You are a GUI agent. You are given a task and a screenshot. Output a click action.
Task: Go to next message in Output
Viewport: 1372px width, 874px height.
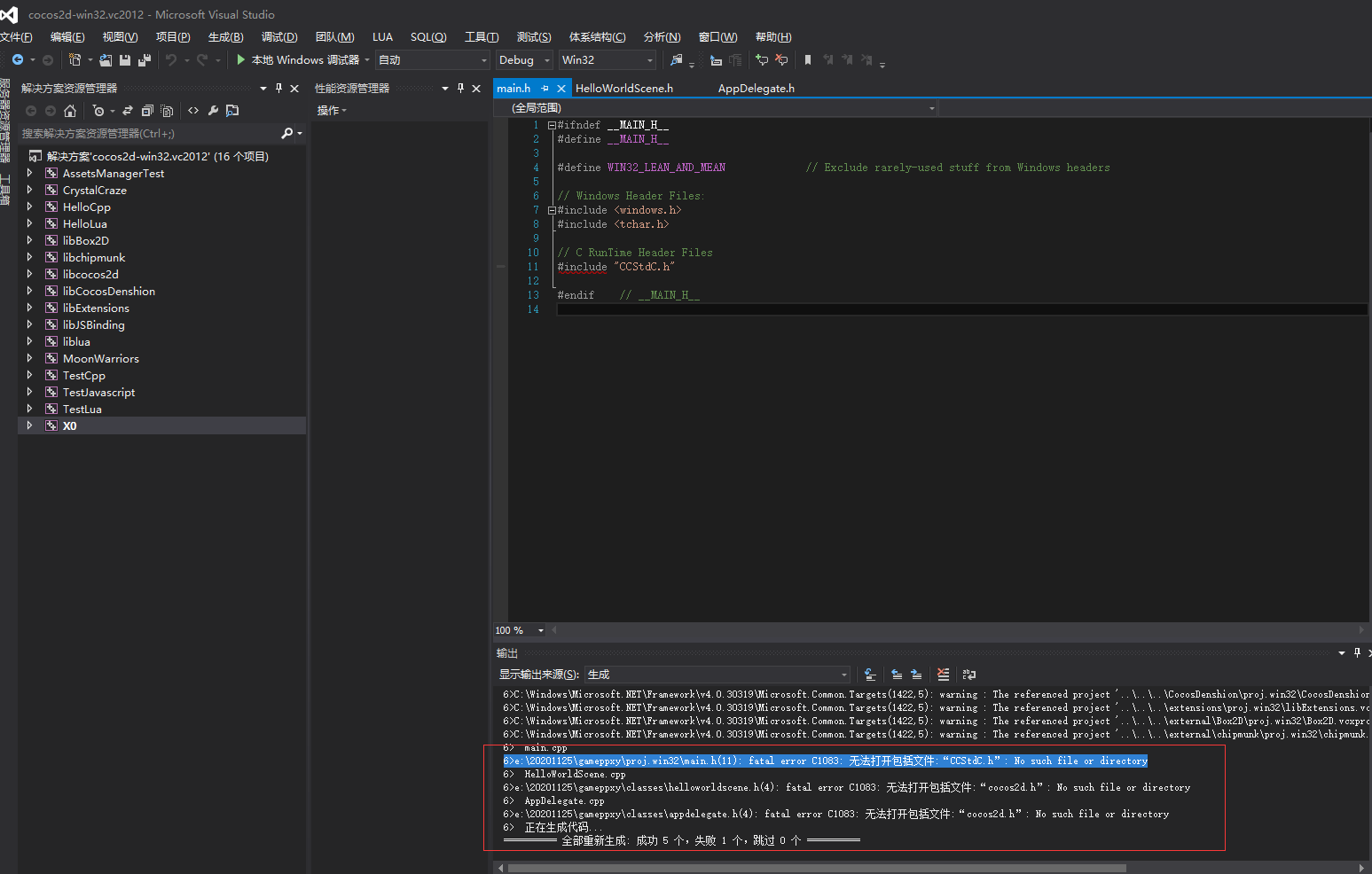coord(916,675)
